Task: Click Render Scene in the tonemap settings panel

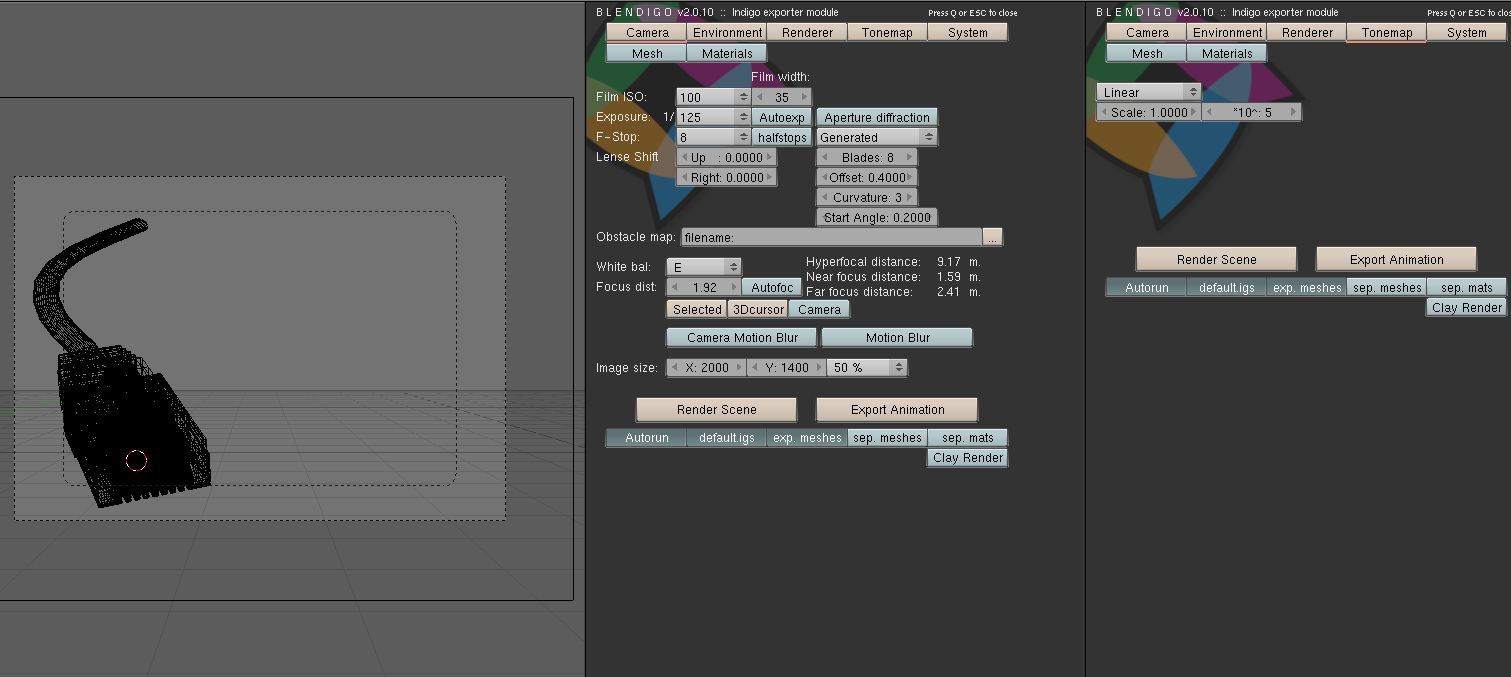Action: (1216, 259)
